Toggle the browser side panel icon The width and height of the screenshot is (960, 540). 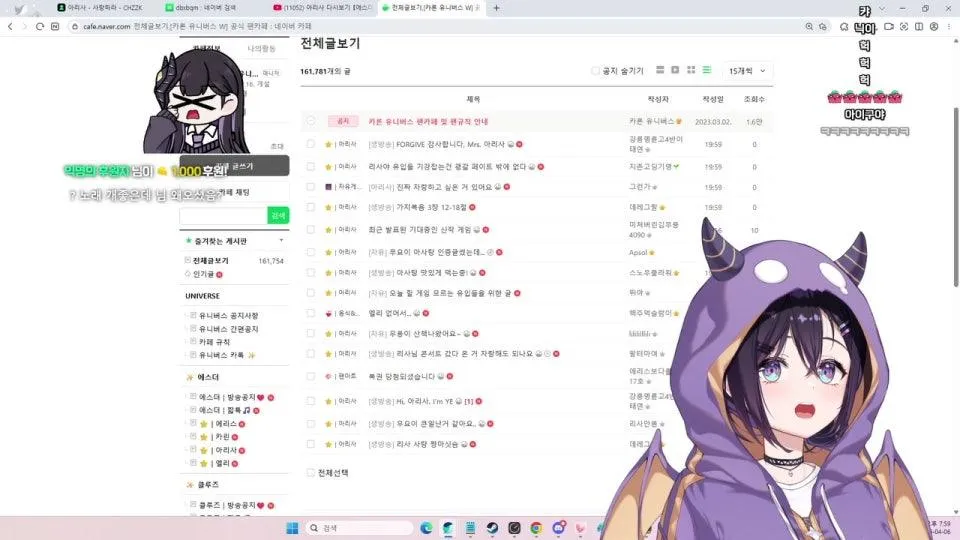coord(919,26)
